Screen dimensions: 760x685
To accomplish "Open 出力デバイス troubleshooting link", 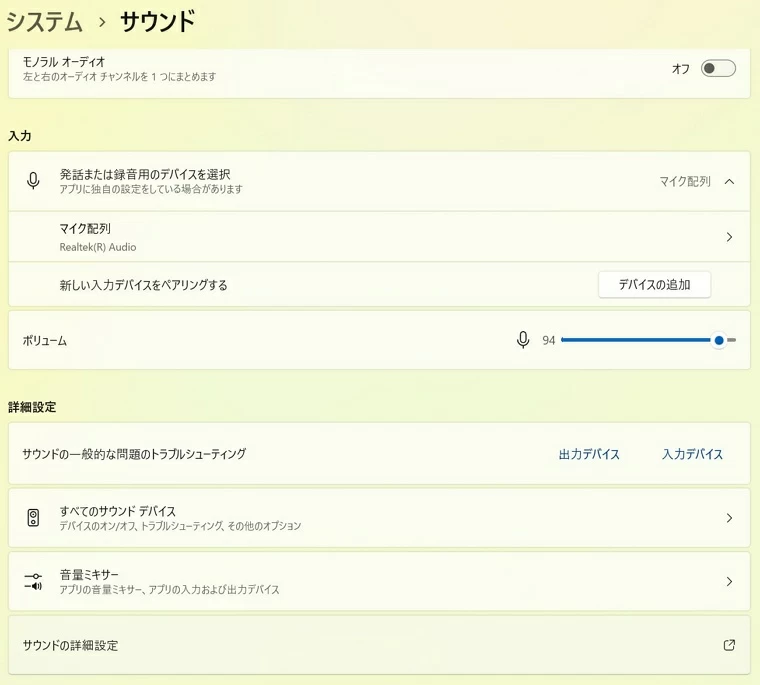I will click(x=589, y=454).
